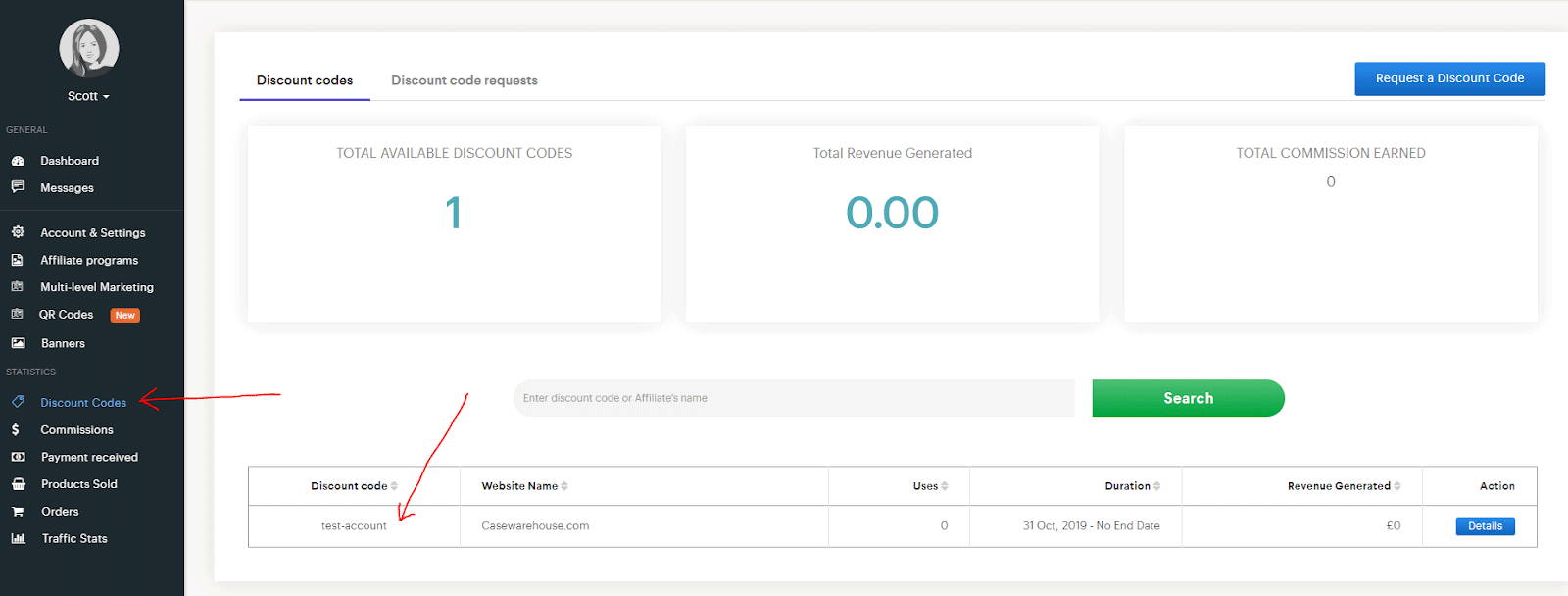Click the test-account discount code cell

click(354, 526)
